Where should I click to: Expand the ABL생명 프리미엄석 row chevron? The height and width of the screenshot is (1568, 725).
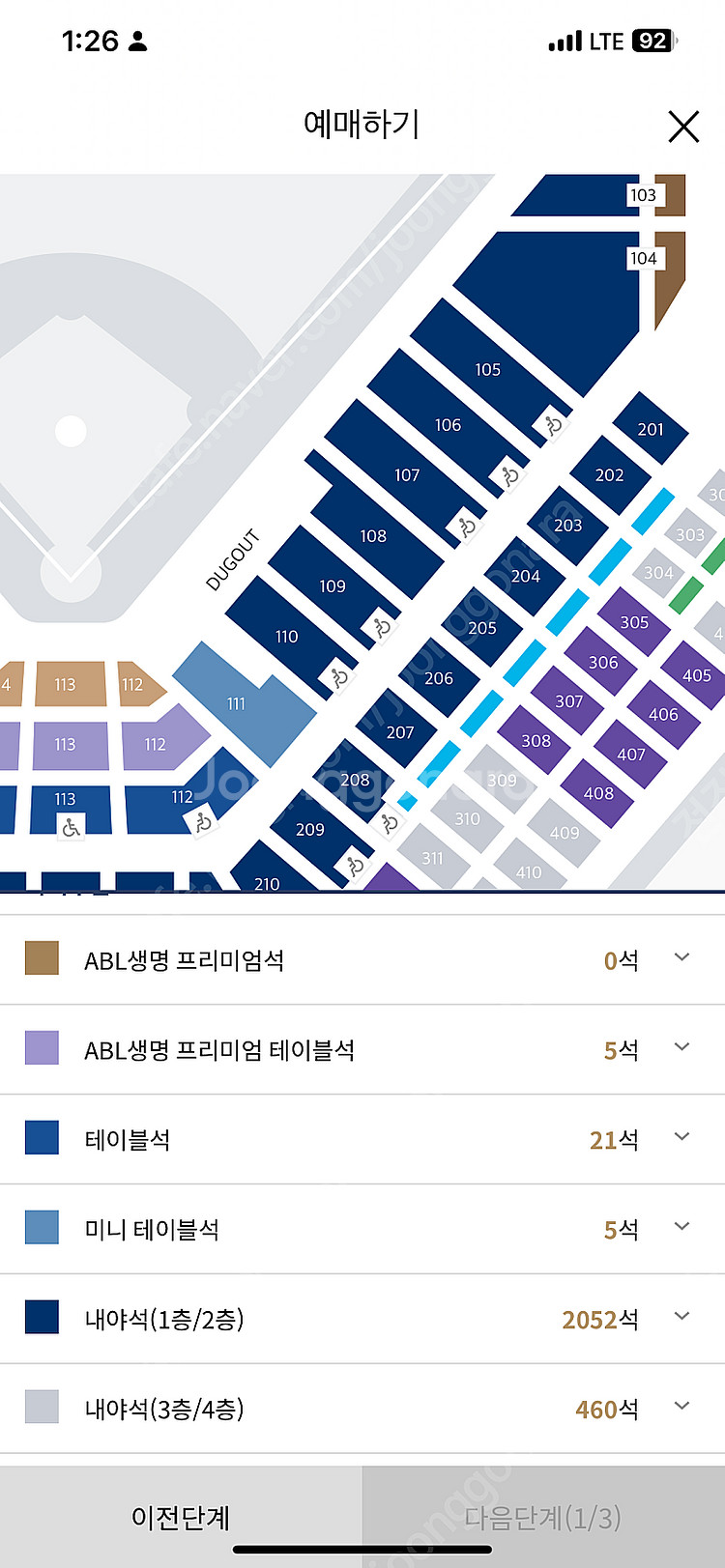681,957
